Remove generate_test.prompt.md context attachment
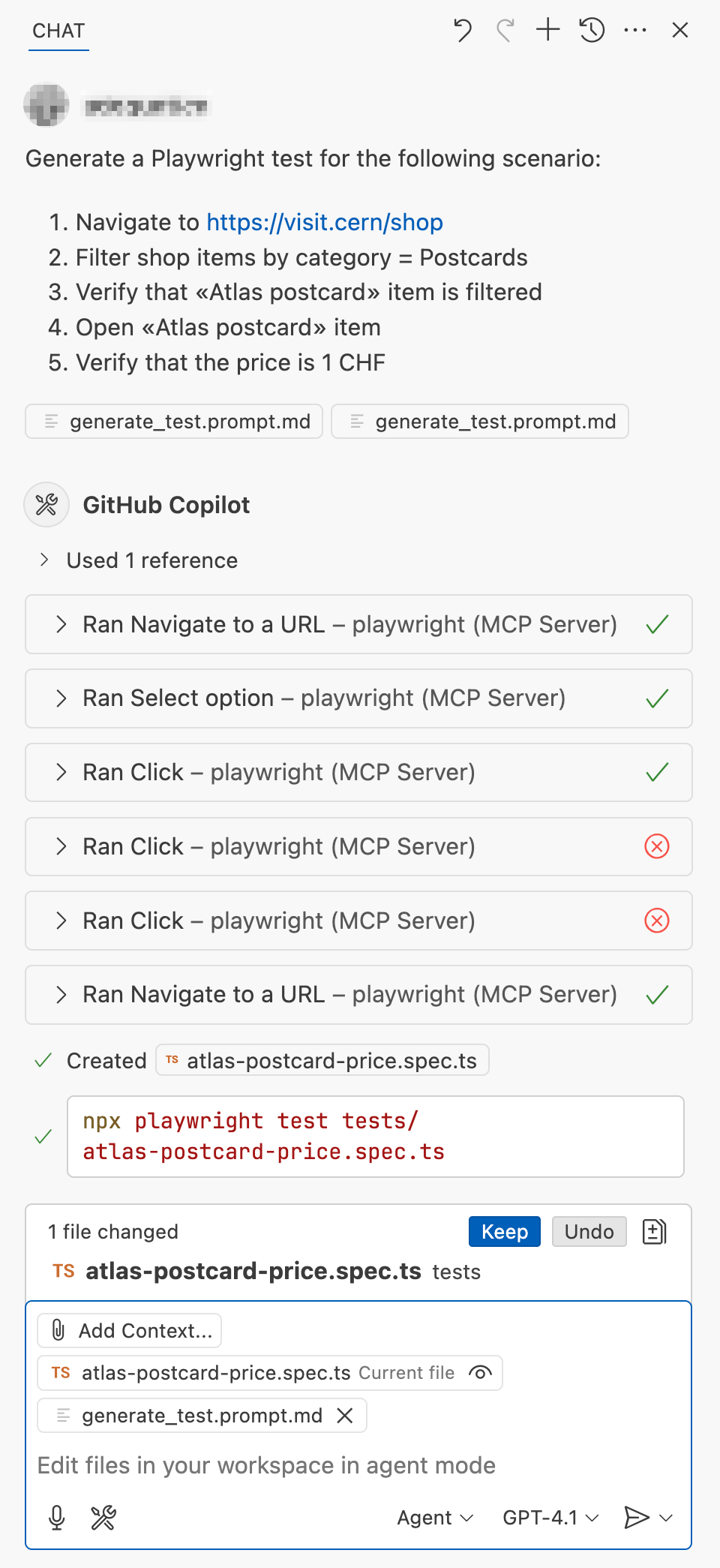720x1568 pixels. pos(345,1416)
